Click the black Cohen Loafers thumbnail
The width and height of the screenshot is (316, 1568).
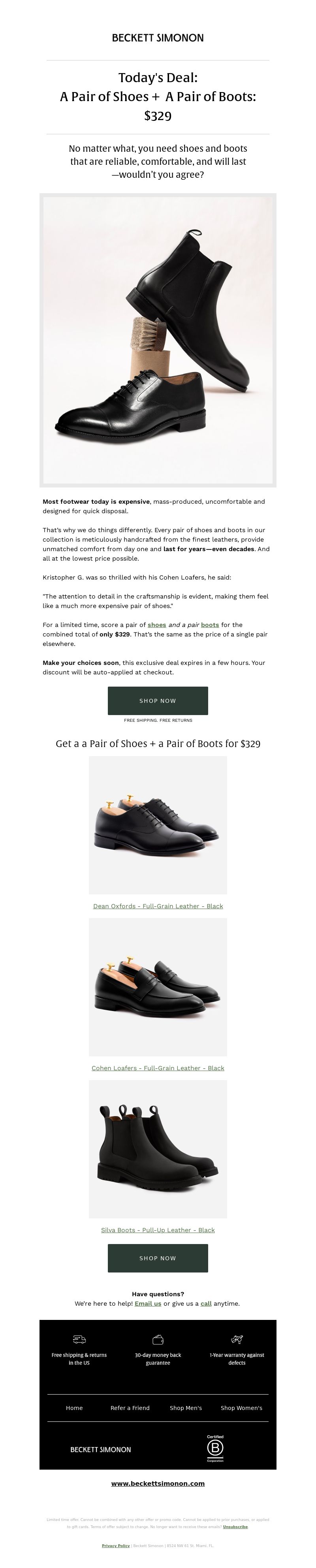click(x=158, y=987)
